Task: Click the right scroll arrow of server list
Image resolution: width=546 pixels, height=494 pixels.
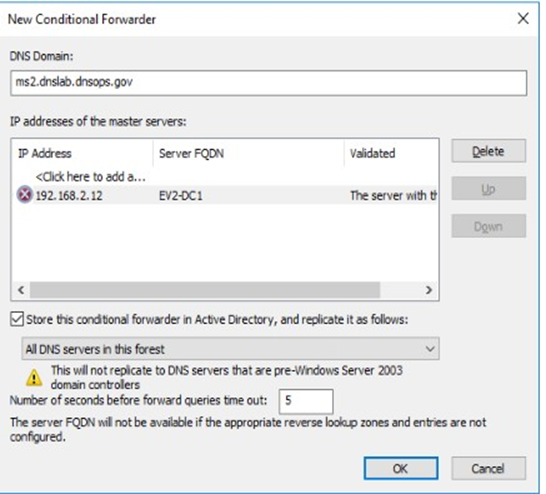Action: [429, 290]
